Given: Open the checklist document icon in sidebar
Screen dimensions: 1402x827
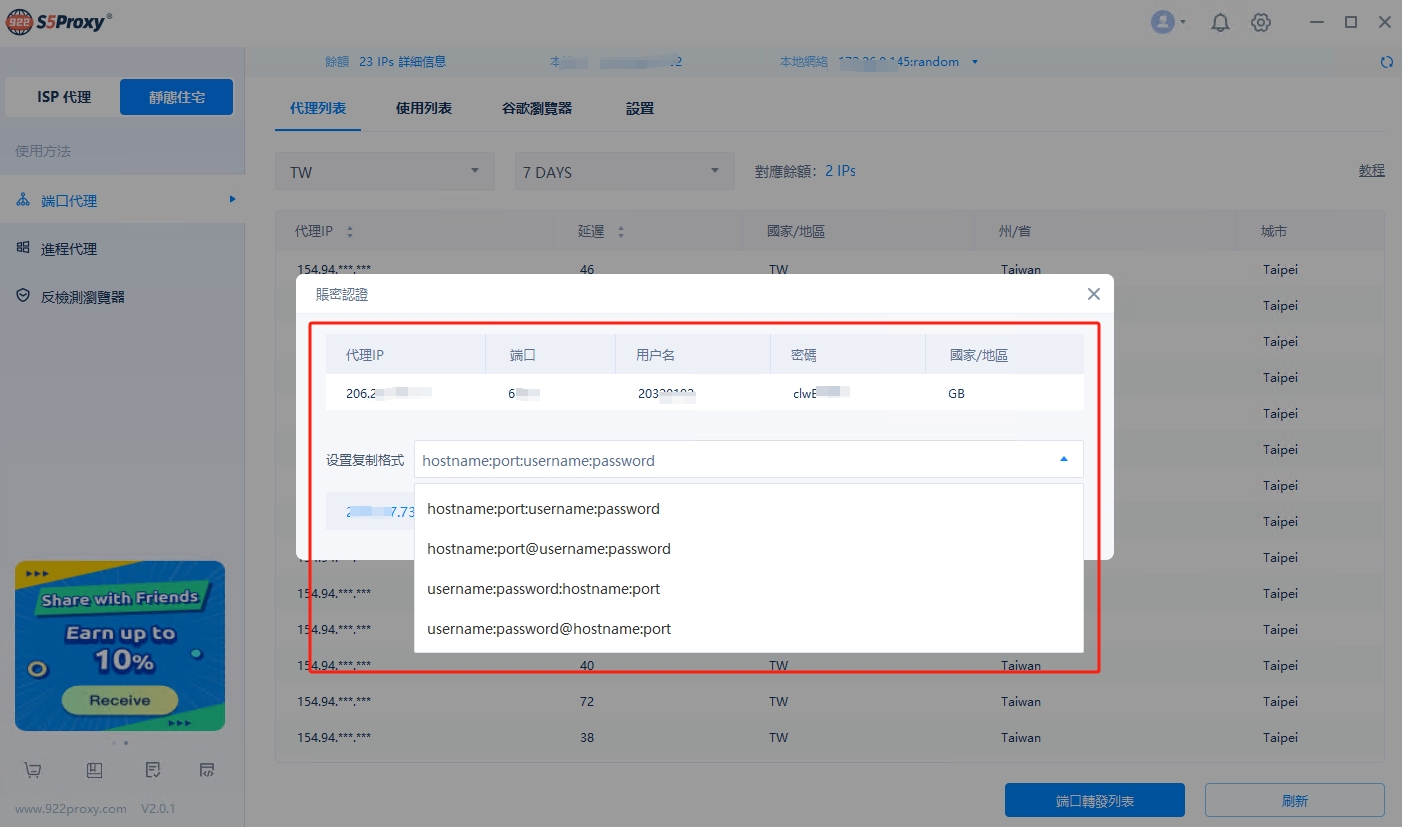Looking at the screenshot, I should (x=153, y=770).
